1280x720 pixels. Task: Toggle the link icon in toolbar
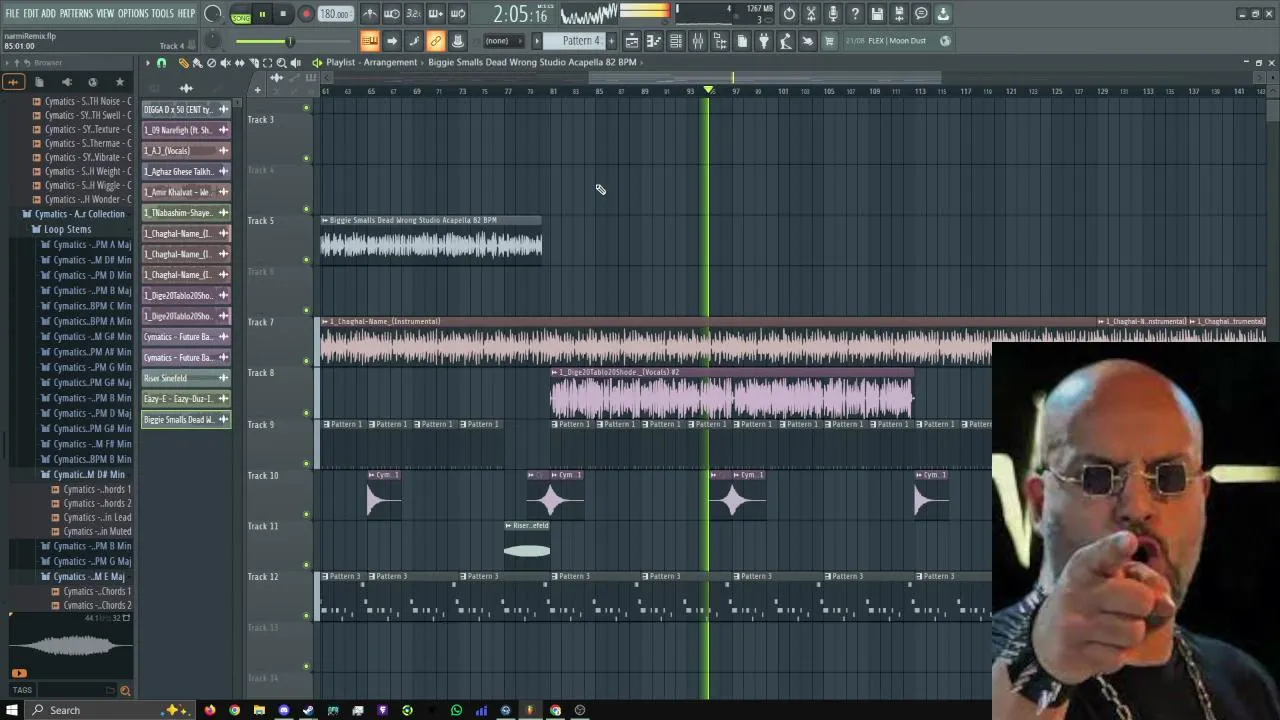[x=436, y=41]
